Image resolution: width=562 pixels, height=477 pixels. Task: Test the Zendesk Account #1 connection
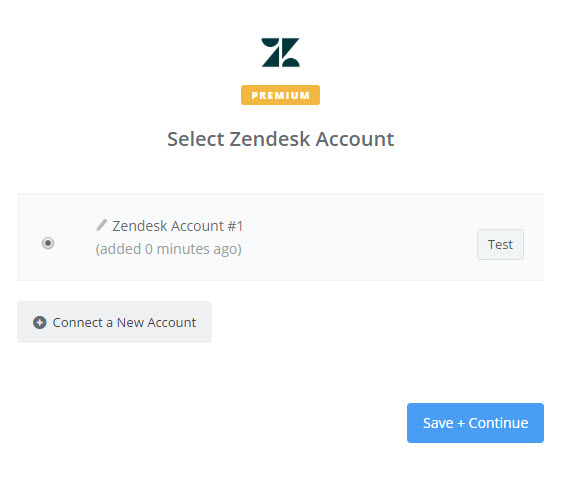(500, 244)
